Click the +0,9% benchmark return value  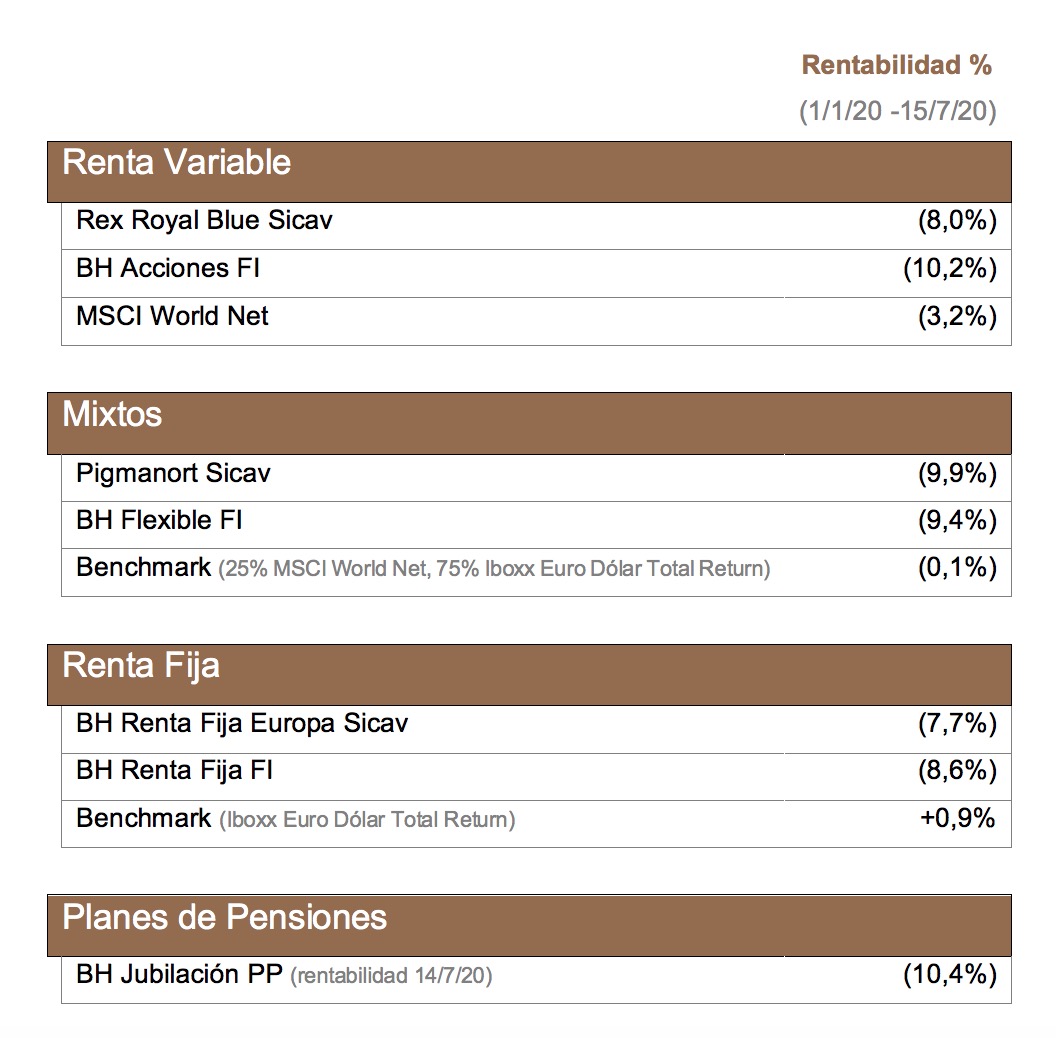pos(957,818)
